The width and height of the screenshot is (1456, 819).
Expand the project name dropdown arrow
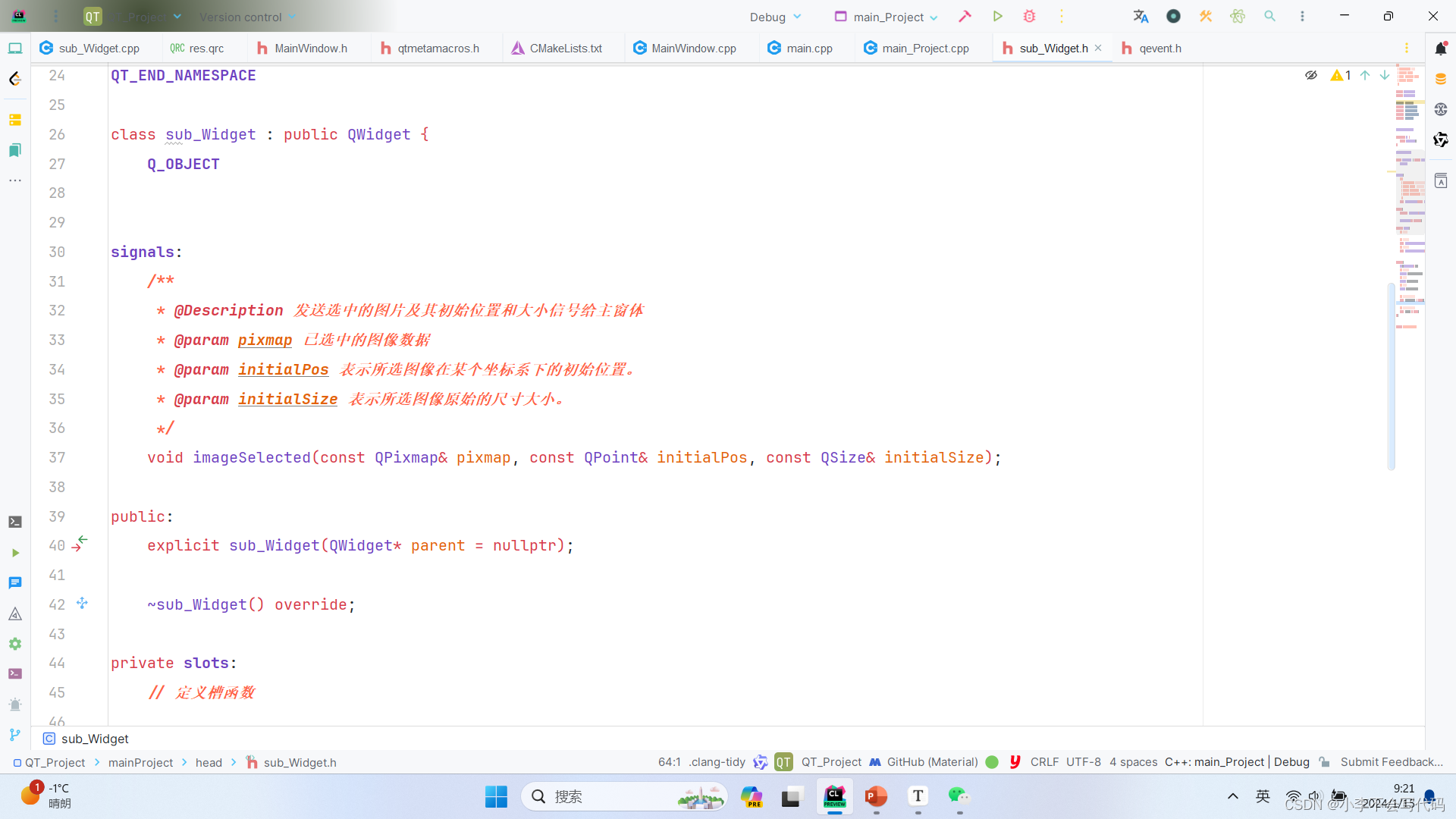click(x=177, y=16)
